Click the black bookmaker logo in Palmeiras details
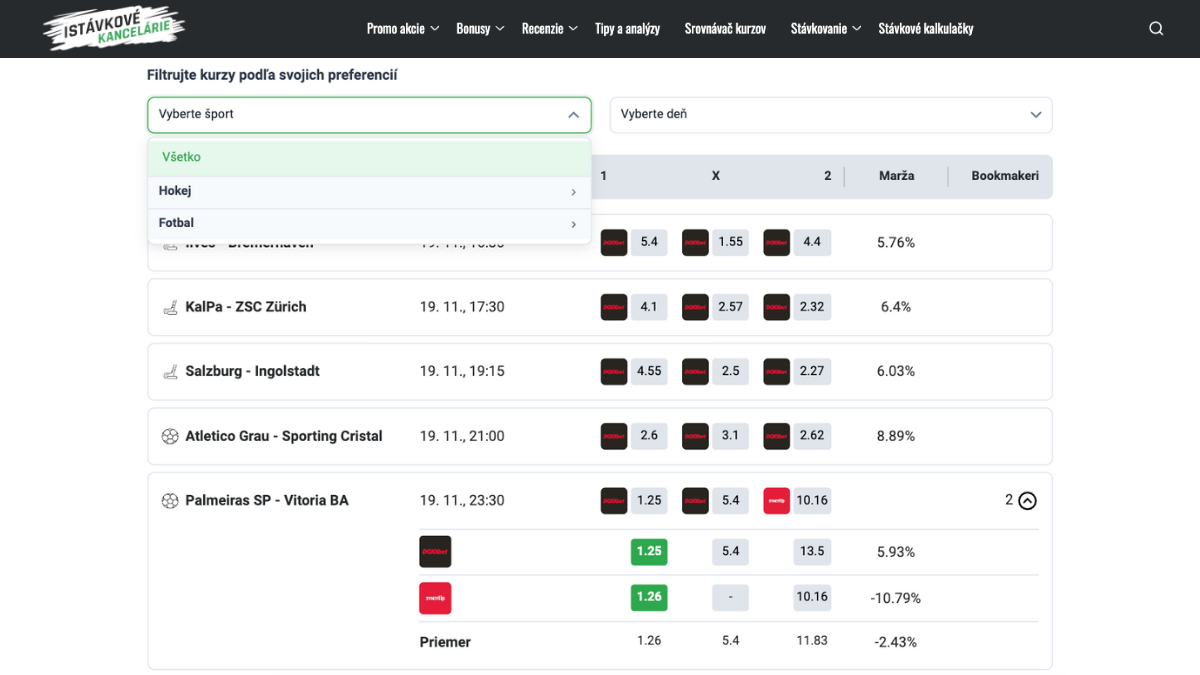1200x675 pixels. [x=435, y=552]
